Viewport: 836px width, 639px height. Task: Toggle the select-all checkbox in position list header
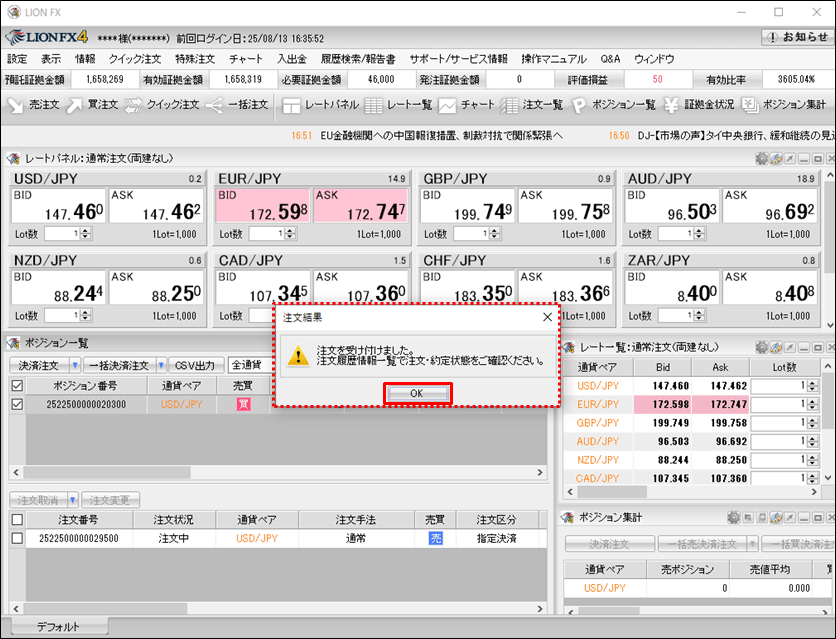click(x=16, y=385)
